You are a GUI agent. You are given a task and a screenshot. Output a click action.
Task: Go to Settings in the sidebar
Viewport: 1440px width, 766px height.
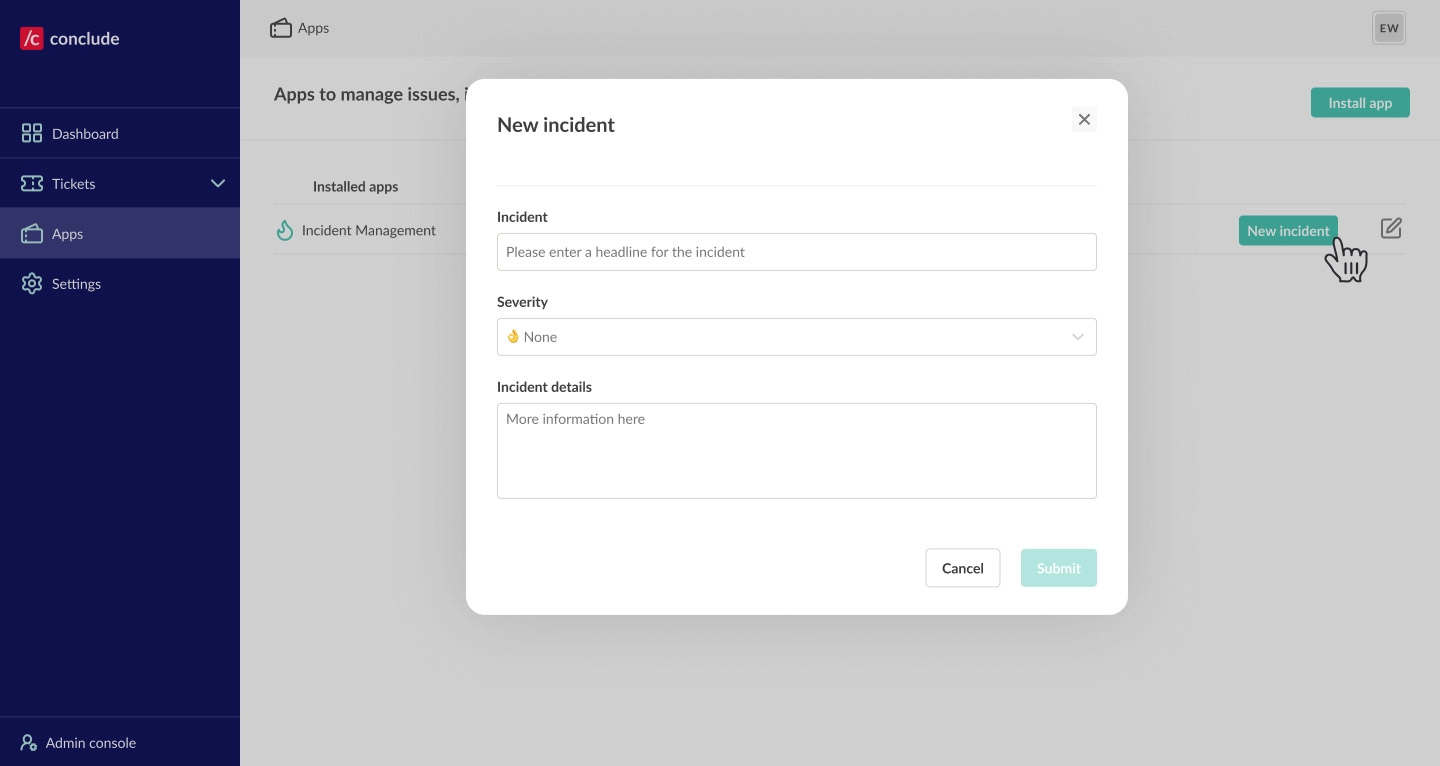pos(76,284)
